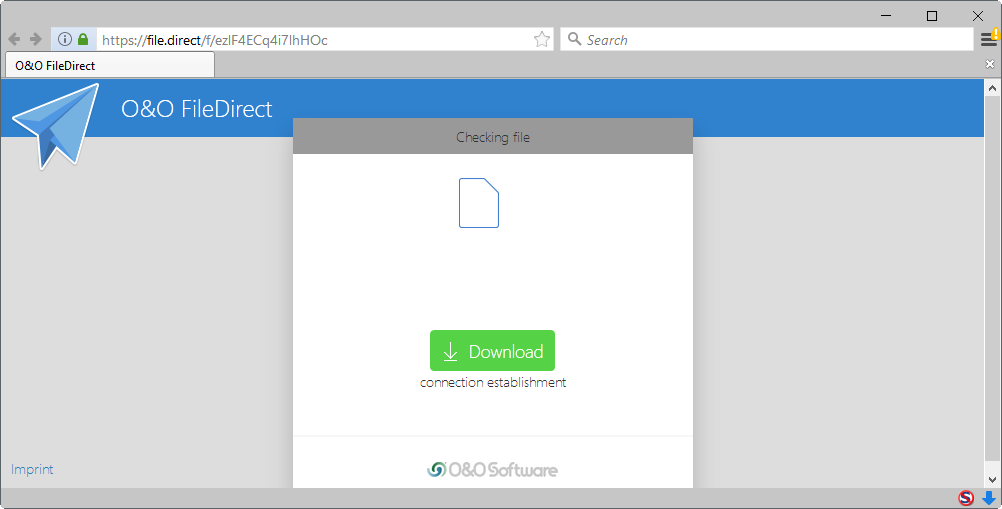Click the browser forward arrow
This screenshot has height=509, width=1002.
click(x=36, y=40)
